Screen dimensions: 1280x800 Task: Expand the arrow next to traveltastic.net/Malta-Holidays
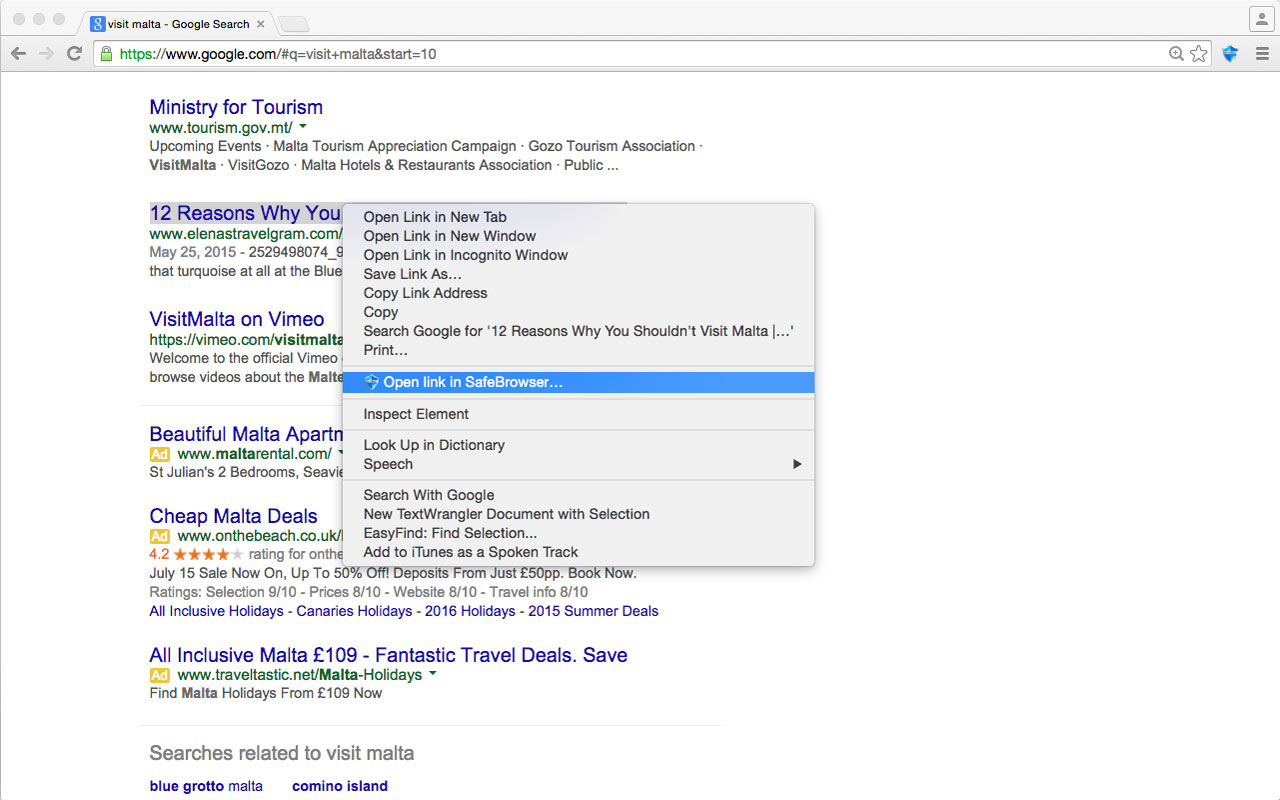433,674
